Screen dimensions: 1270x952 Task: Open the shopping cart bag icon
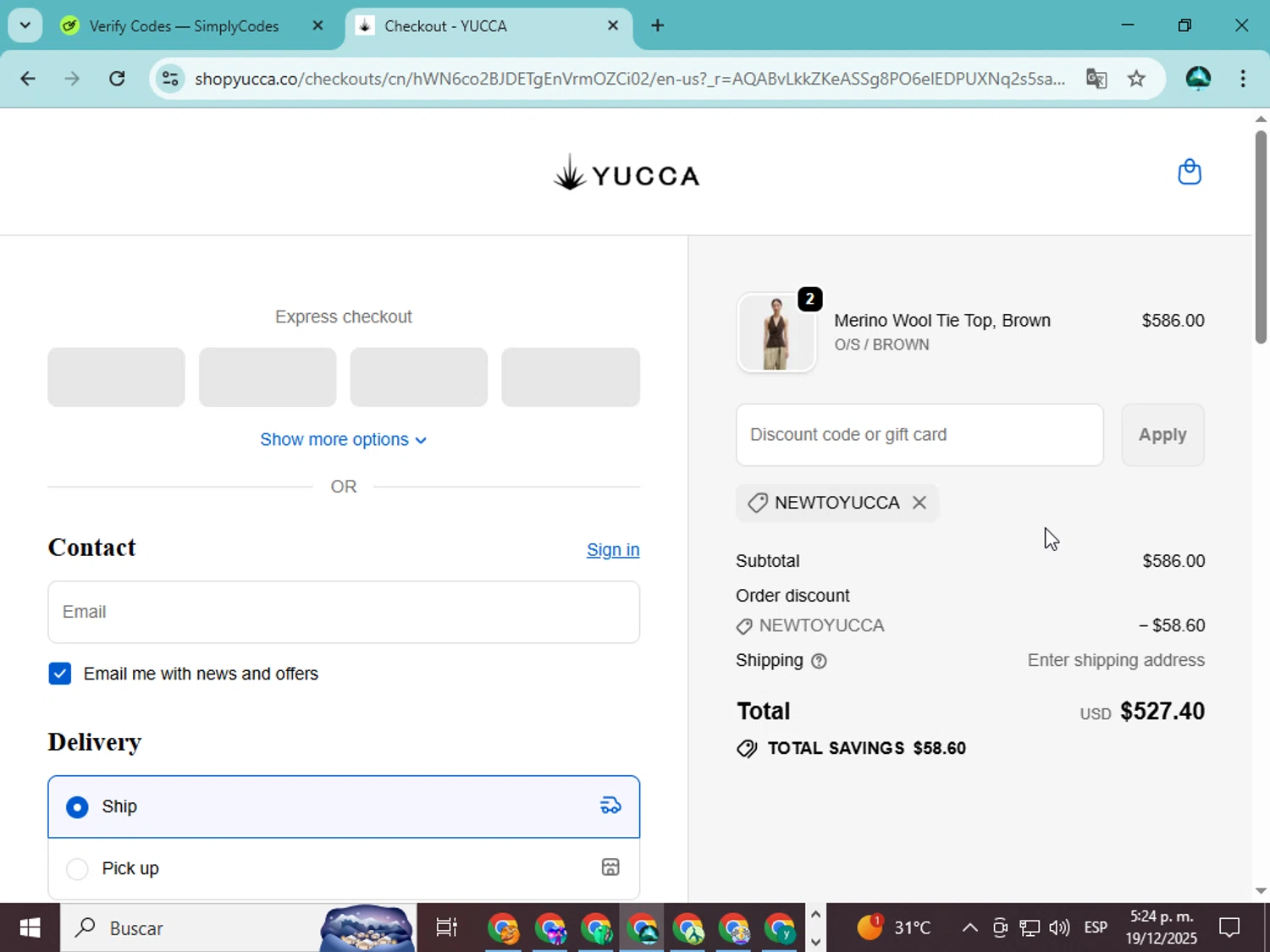[1190, 172]
